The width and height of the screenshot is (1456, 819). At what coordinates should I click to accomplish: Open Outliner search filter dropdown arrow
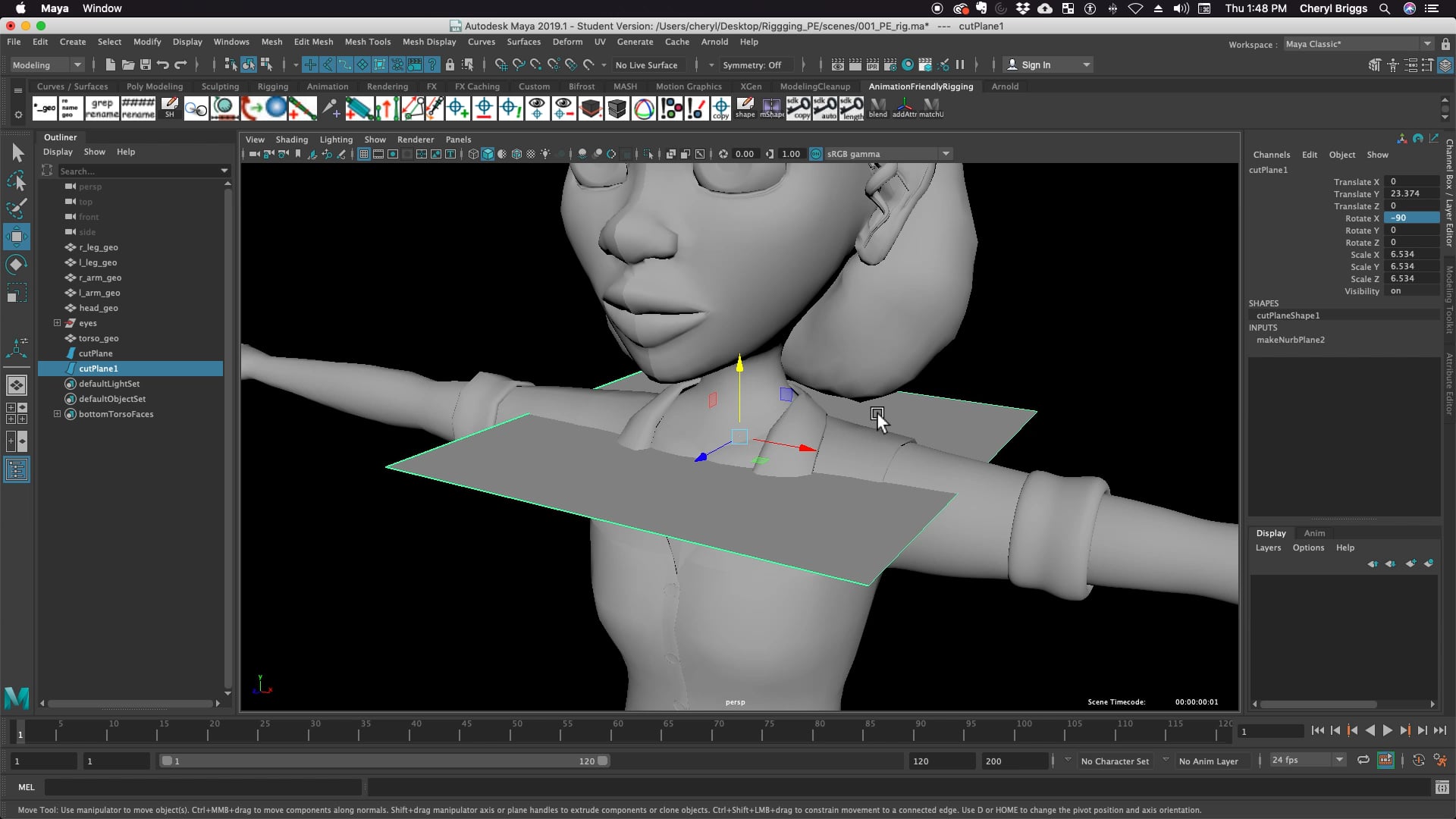224,171
